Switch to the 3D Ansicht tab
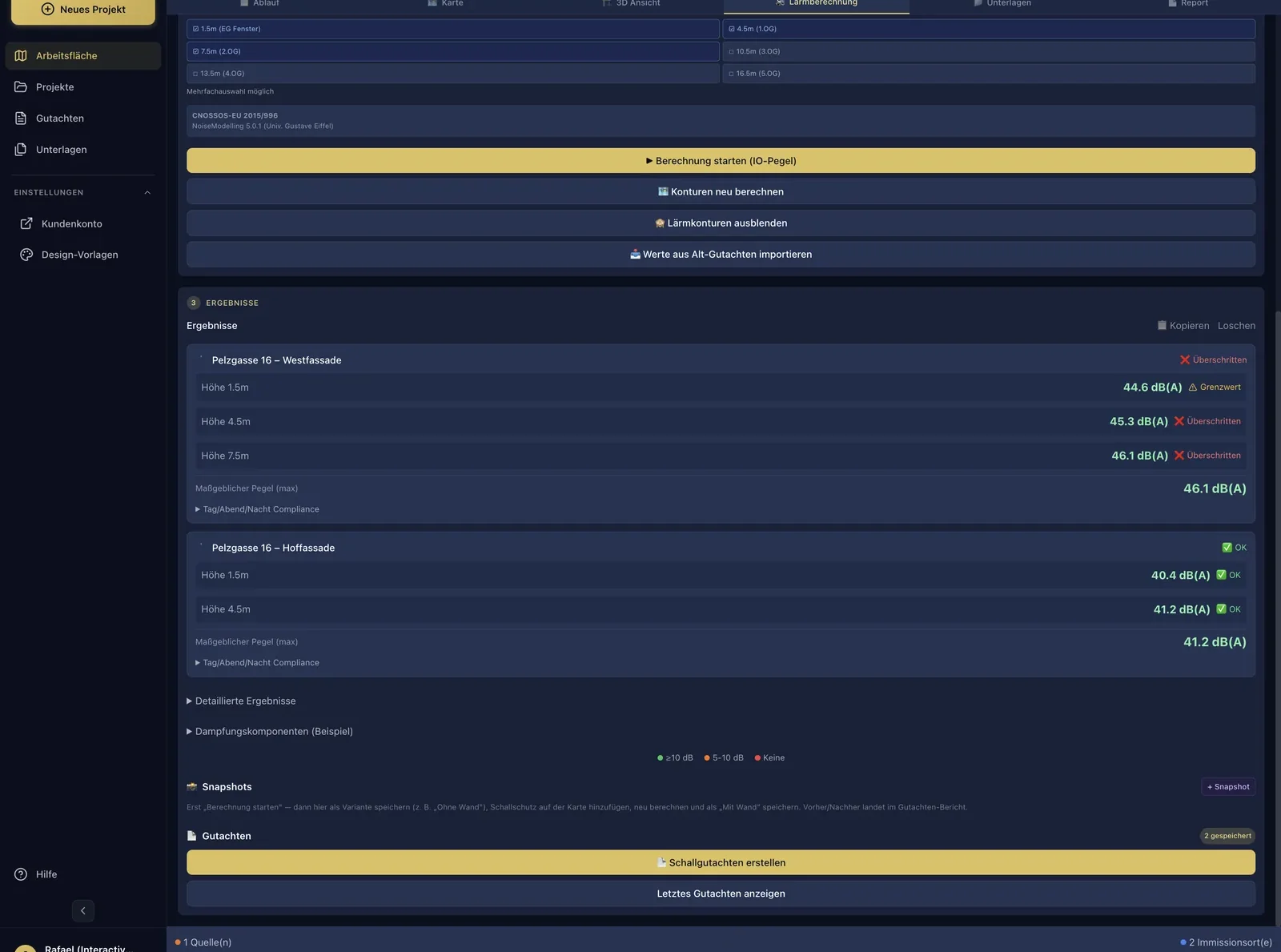The width and height of the screenshot is (1281, 952). pyautogui.click(x=631, y=4)
